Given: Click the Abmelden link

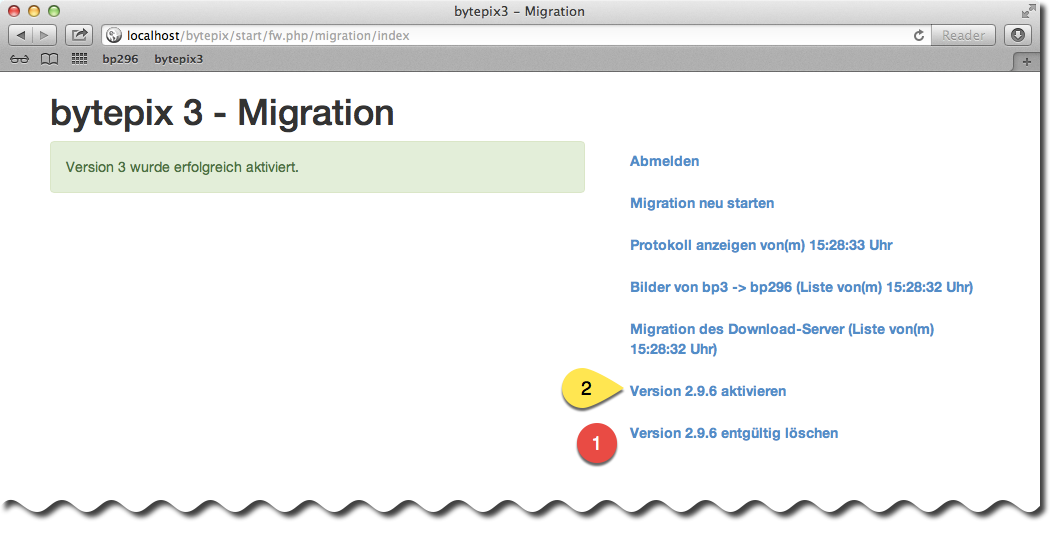Looking at the screenshot, I should pos(664,161).
